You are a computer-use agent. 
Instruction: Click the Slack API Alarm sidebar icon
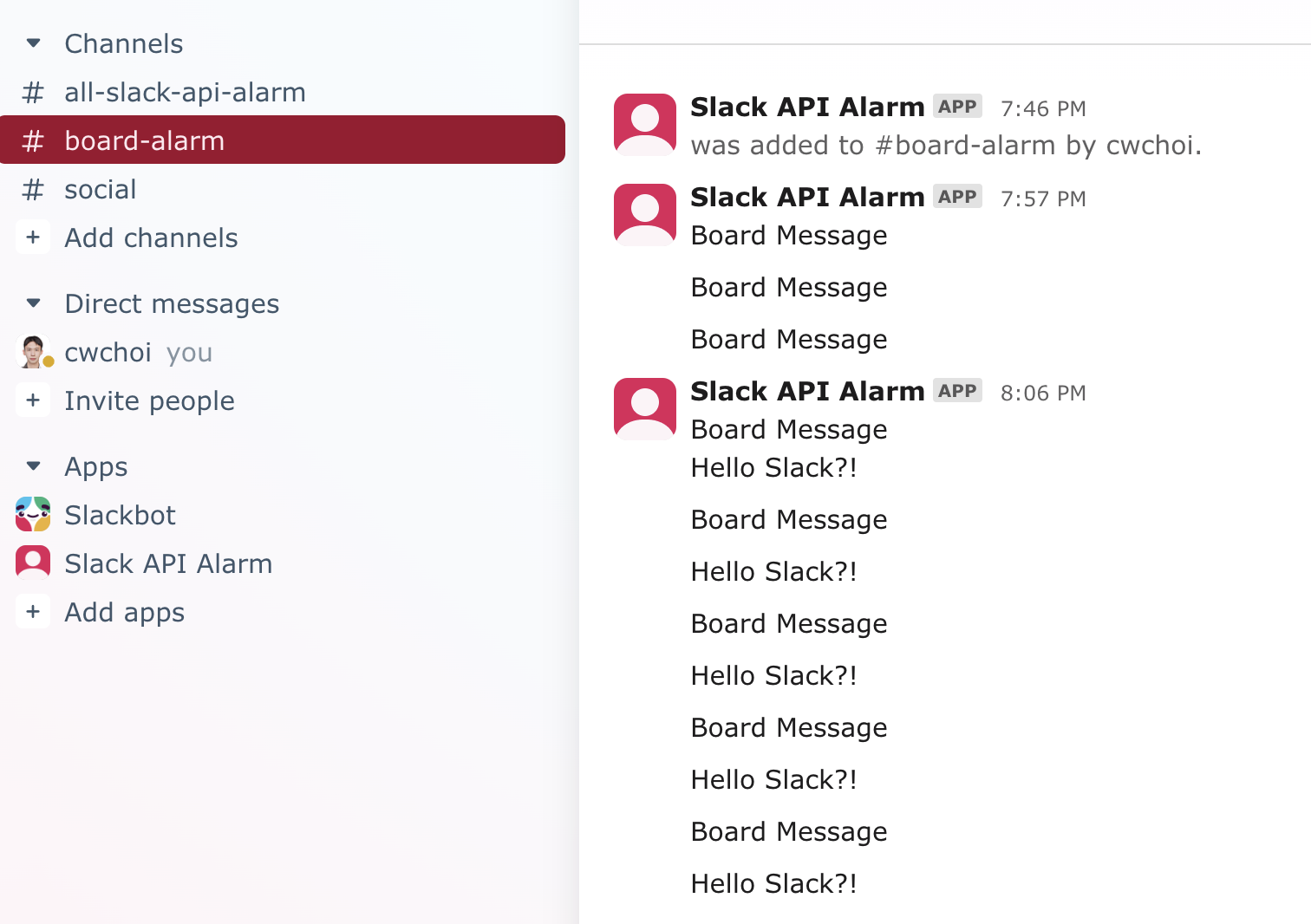click(x=33, y=563)
